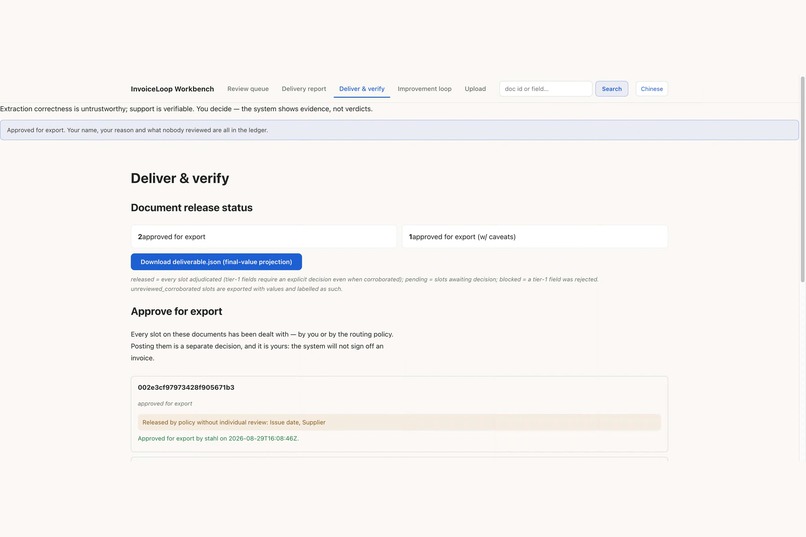Download deliverable.json final-value projection
The width and height of the screenshot is (806, 537).
(216, 262)
